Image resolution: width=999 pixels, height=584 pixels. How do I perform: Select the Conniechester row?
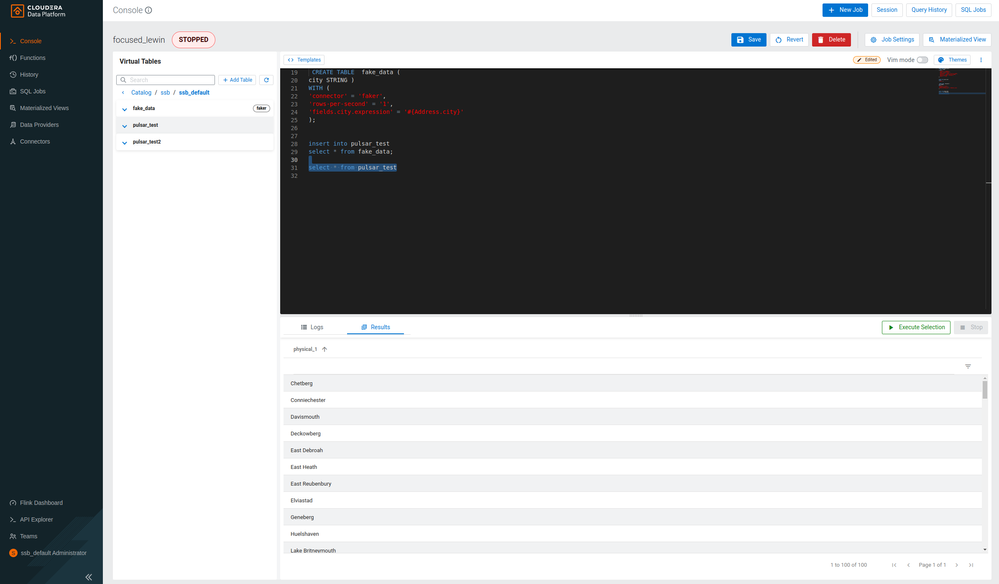(x=632, y=400)
